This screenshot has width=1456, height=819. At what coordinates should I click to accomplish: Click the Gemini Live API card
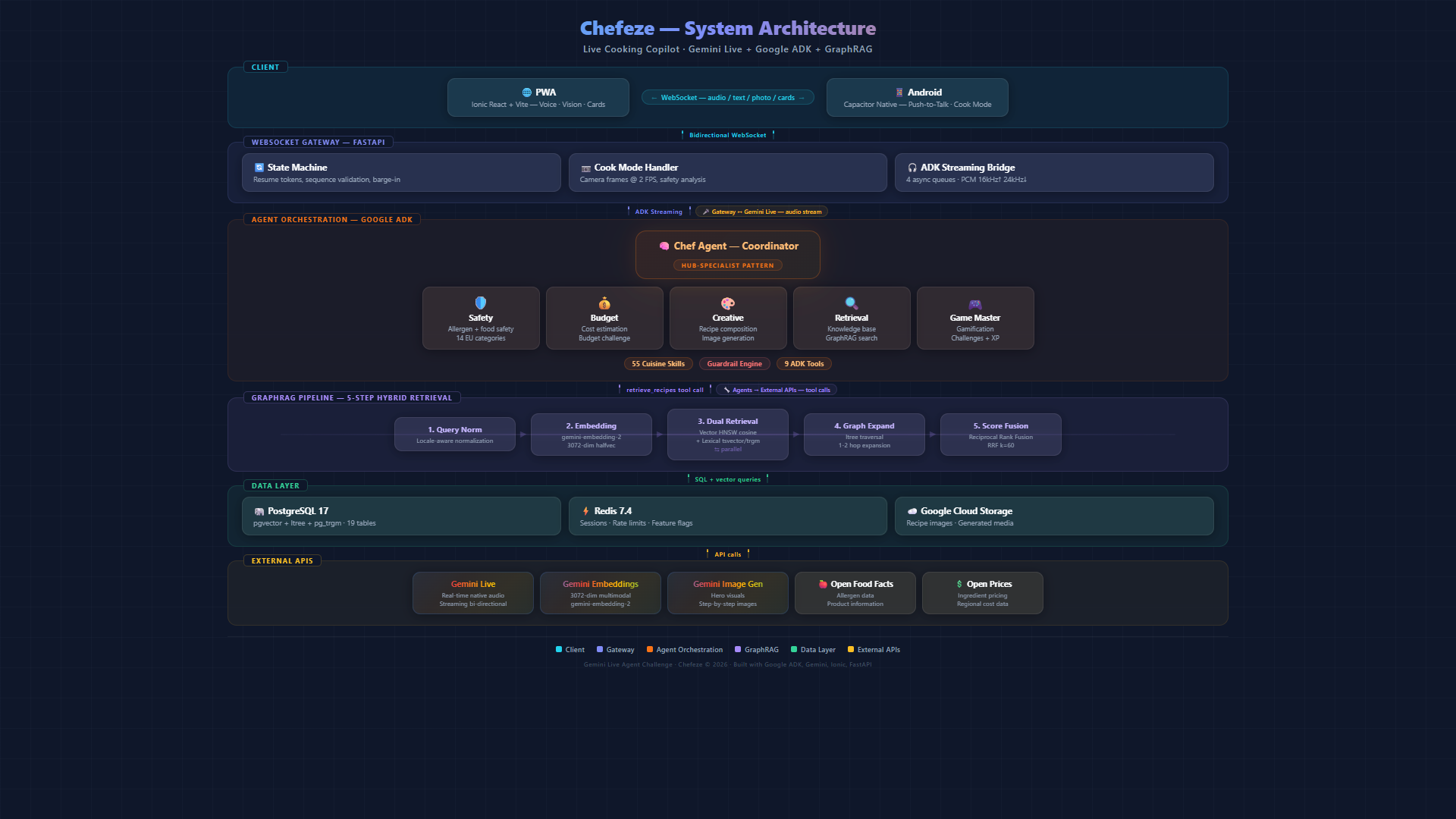(473, 593)
